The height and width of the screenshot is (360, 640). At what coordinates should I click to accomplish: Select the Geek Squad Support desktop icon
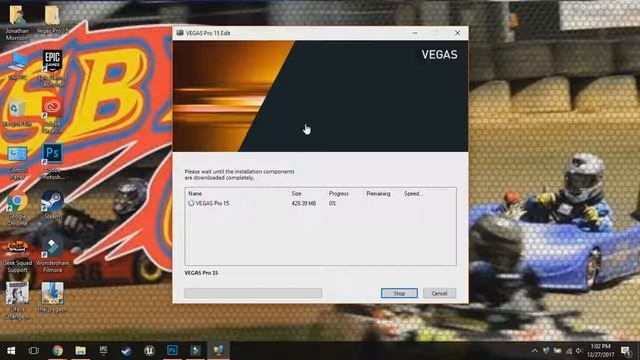[17, 256]
